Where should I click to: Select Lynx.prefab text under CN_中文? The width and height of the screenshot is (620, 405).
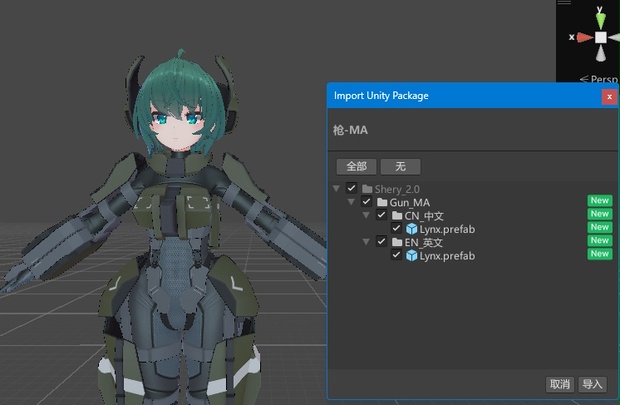click(x=447, y=229)
